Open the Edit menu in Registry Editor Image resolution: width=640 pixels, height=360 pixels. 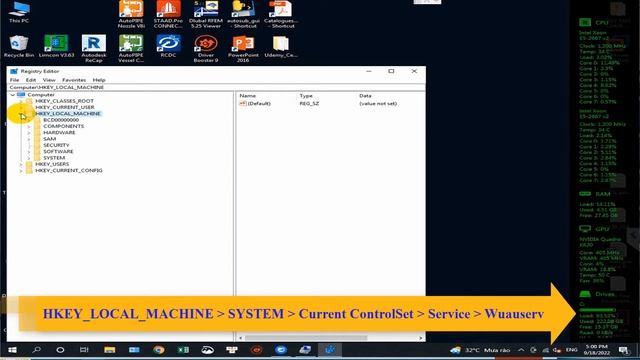[31, 80]
